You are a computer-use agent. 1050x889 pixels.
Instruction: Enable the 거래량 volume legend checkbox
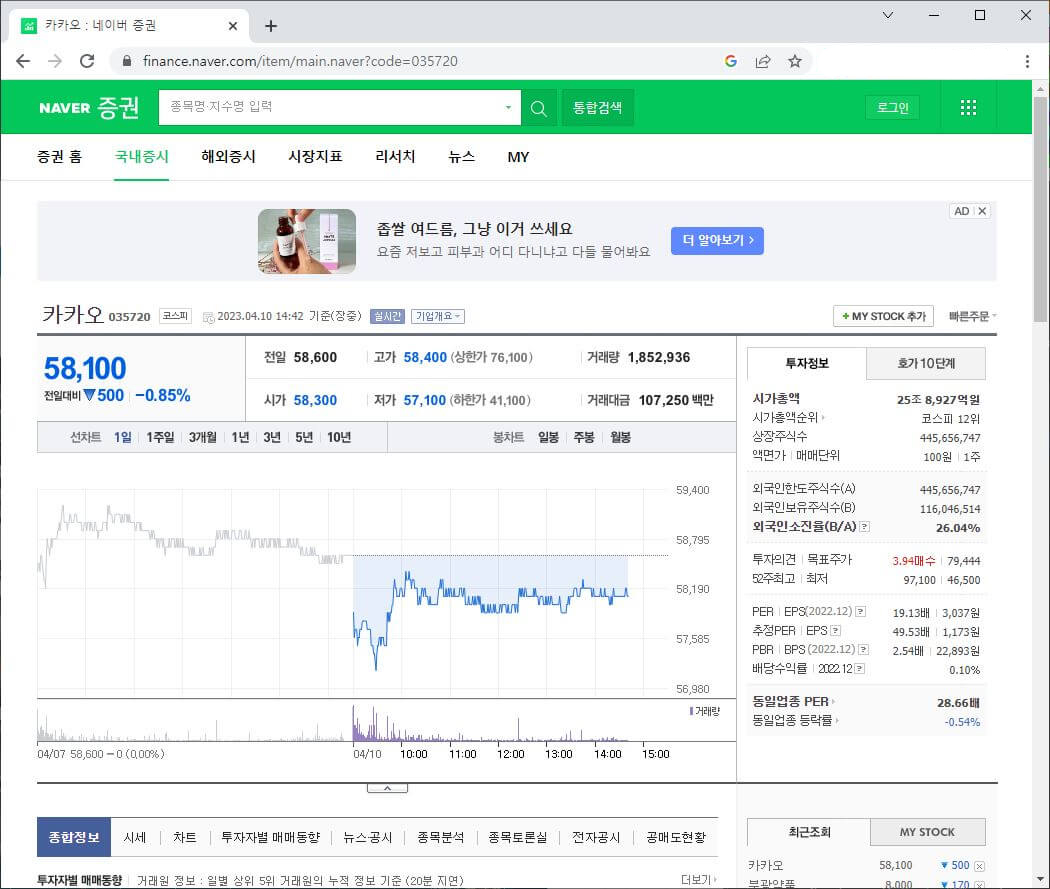(x=700, y=710)
